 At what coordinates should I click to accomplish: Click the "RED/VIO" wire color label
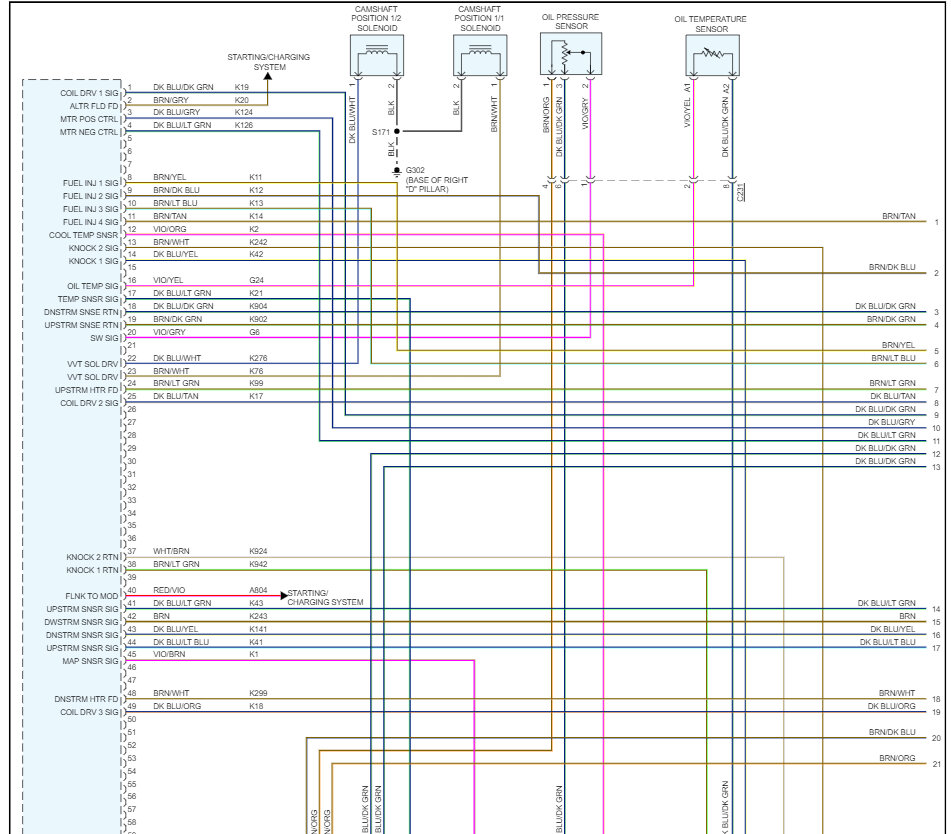tap(169, 590)
